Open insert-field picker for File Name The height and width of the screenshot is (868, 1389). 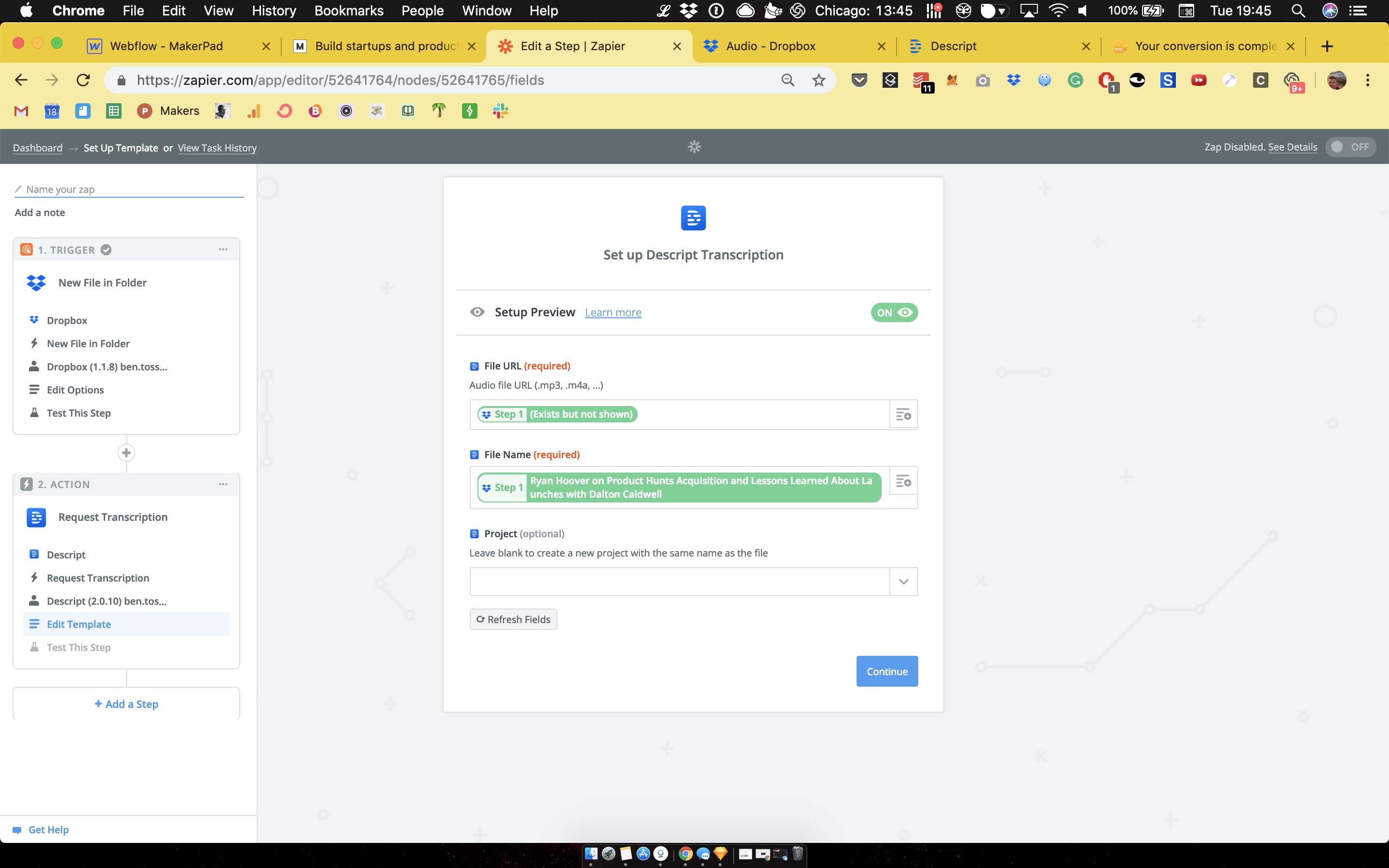903,481
